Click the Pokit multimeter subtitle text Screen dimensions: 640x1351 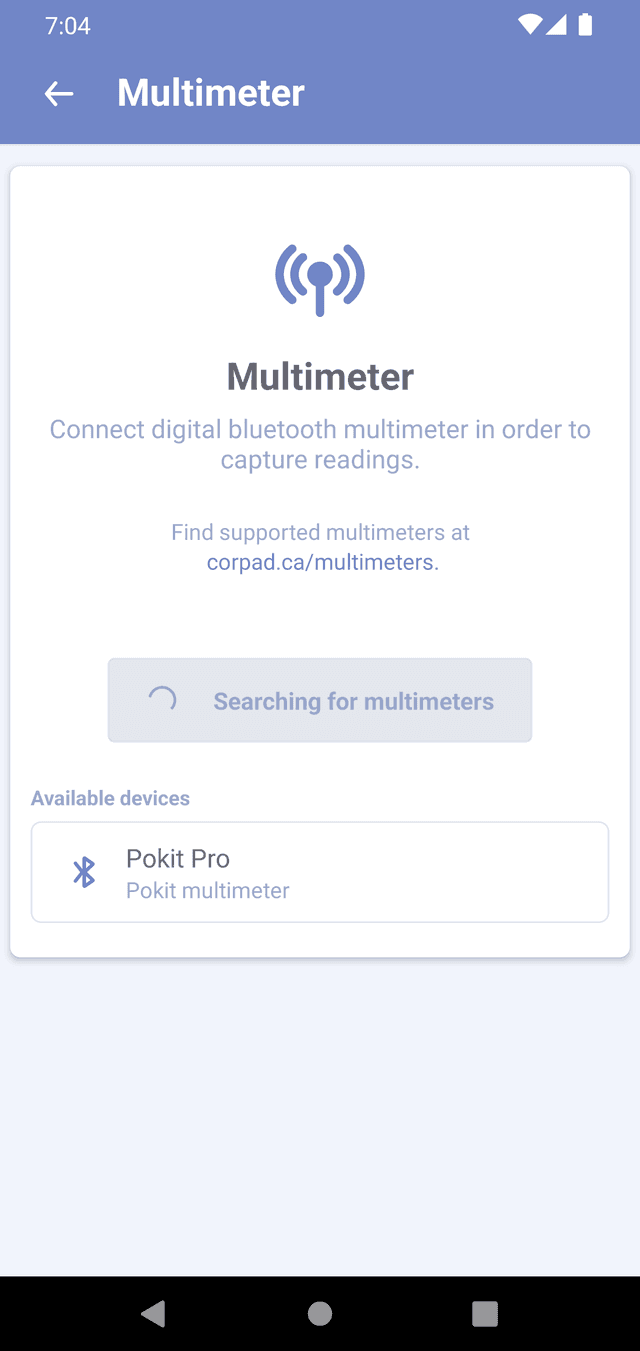(207, 890)
